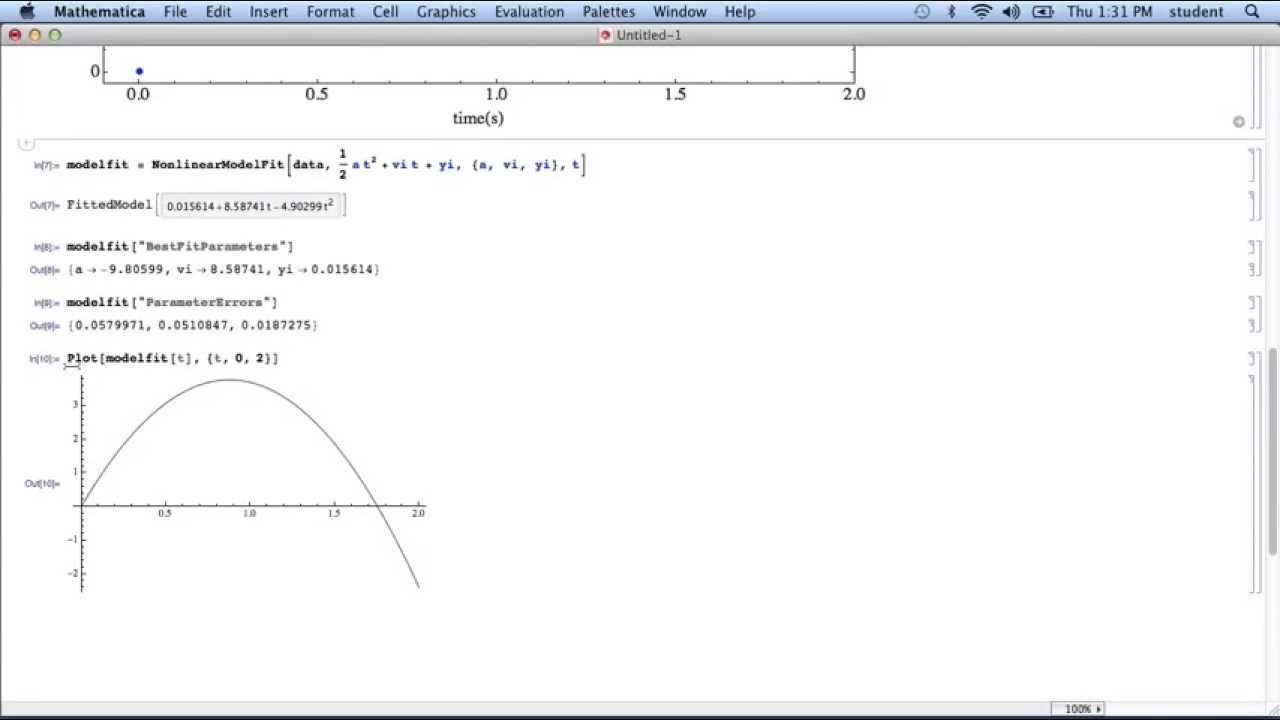
Task: Click the yellow minimize window button
Action: click(35, 35)
